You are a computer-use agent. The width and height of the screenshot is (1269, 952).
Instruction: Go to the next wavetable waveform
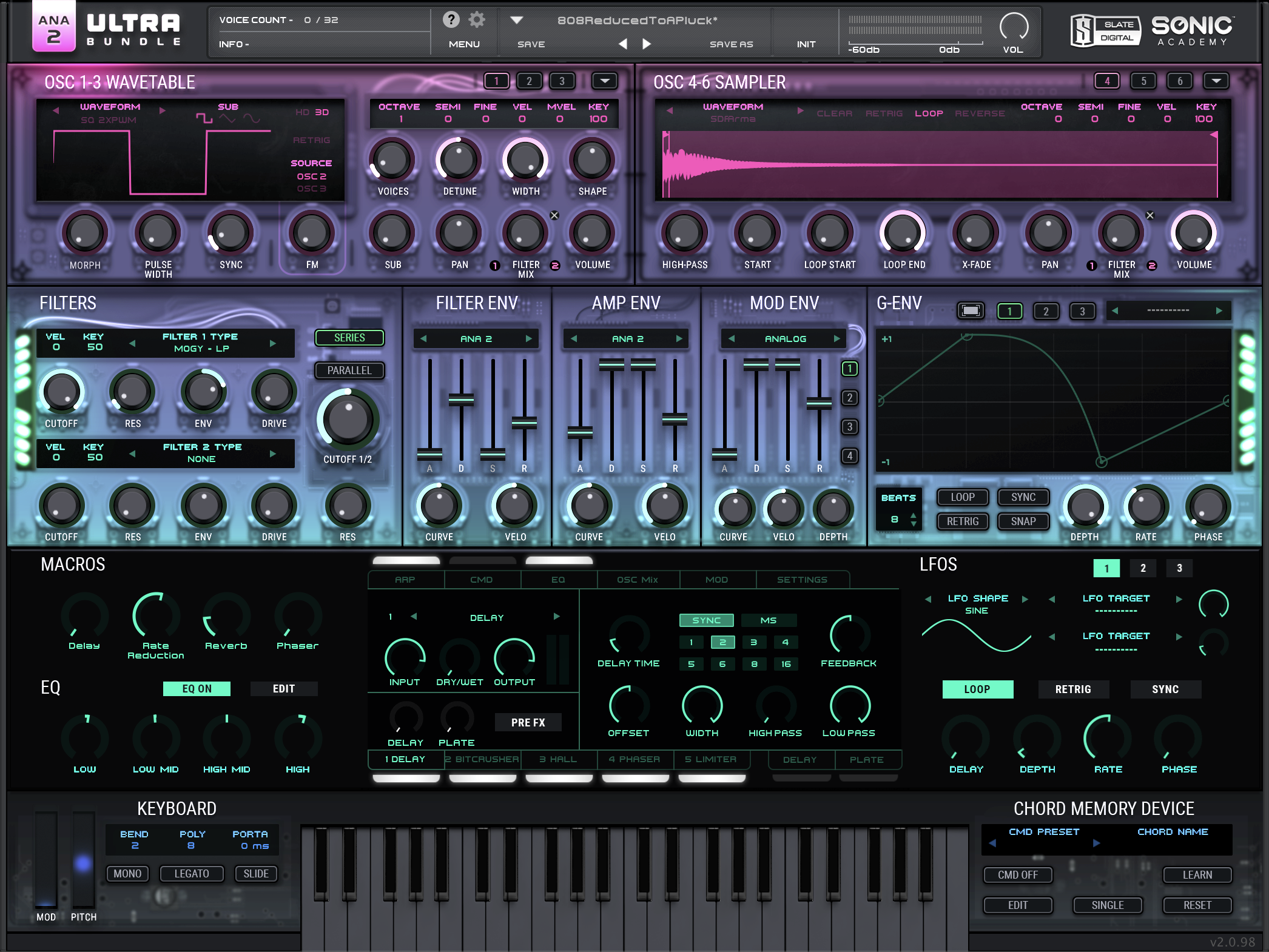point(162,110)
